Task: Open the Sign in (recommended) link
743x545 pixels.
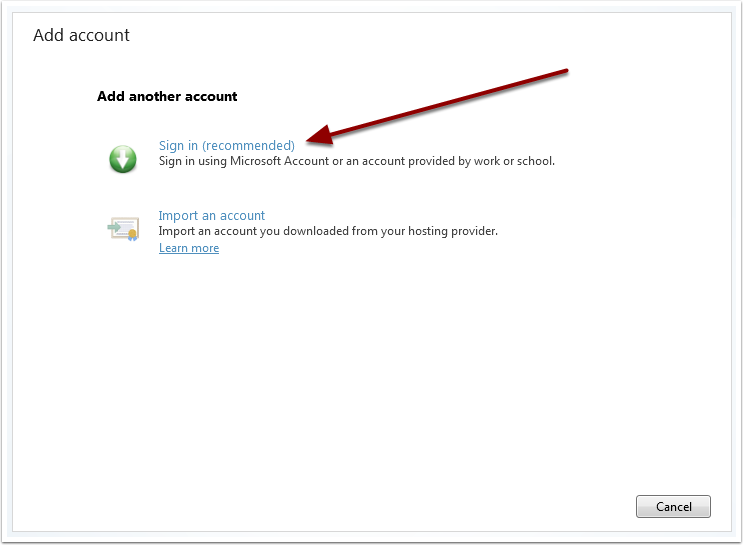Action: [x=227, y=145]
